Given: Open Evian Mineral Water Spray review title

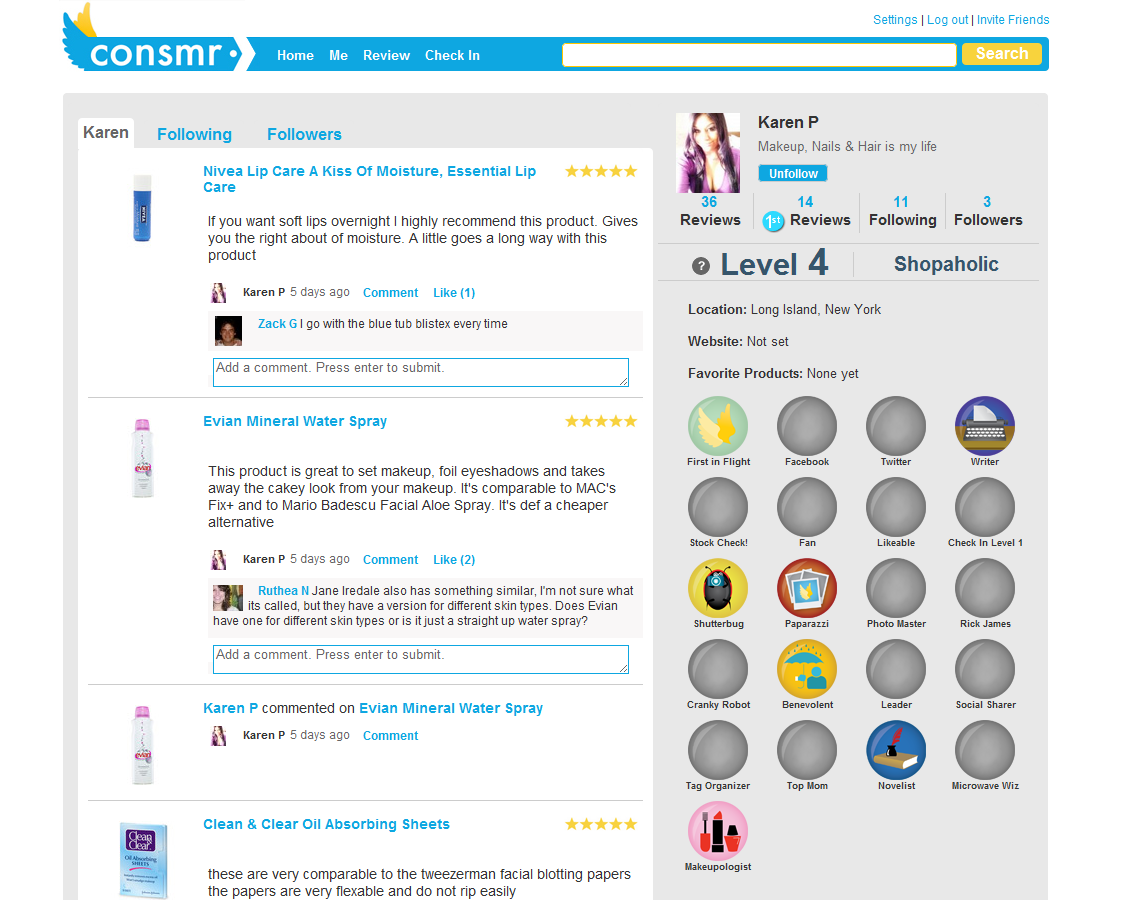Looking at the screenshot, I should point(294,421).
